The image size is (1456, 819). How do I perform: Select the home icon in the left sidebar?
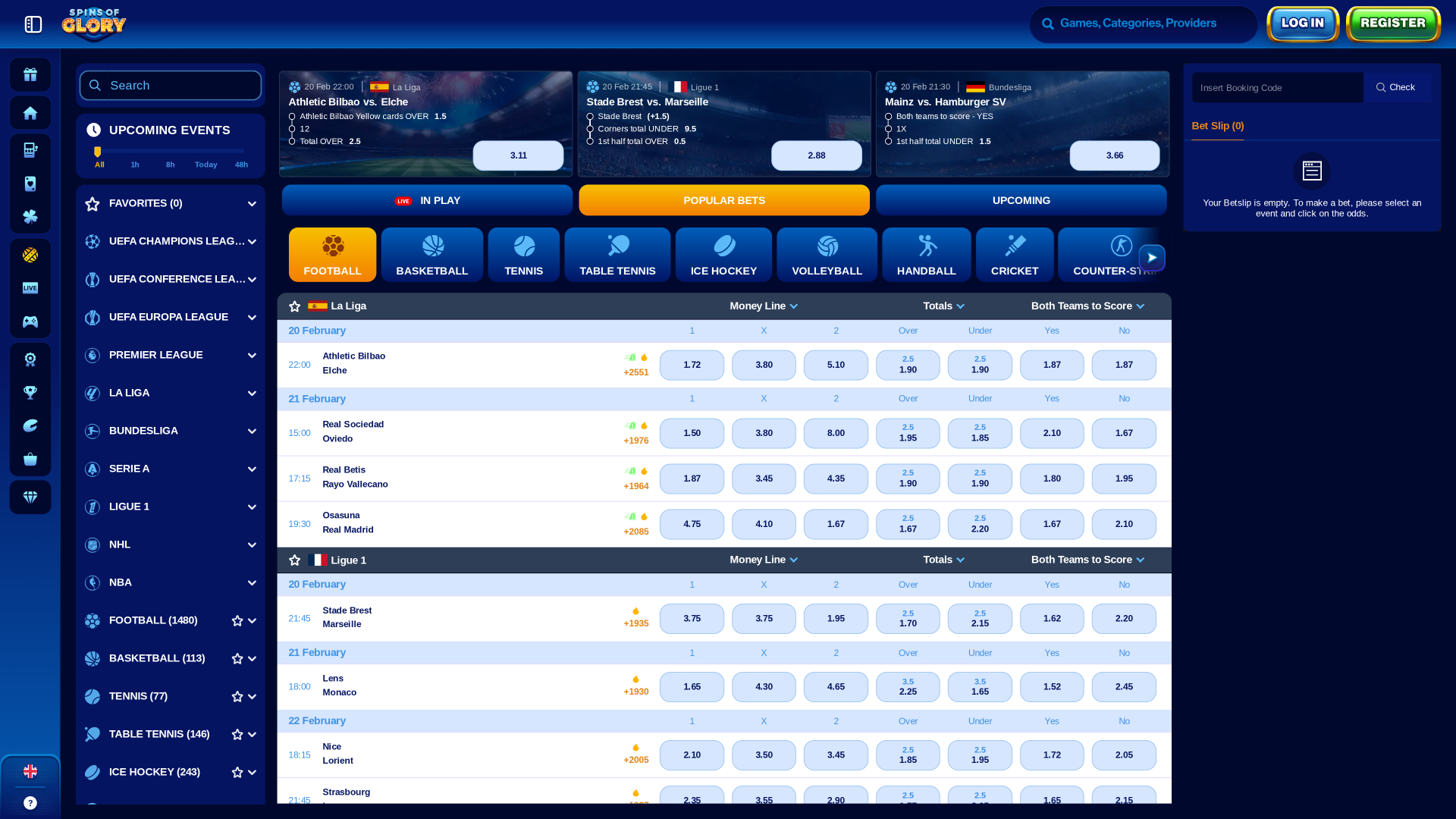[30, 112]
